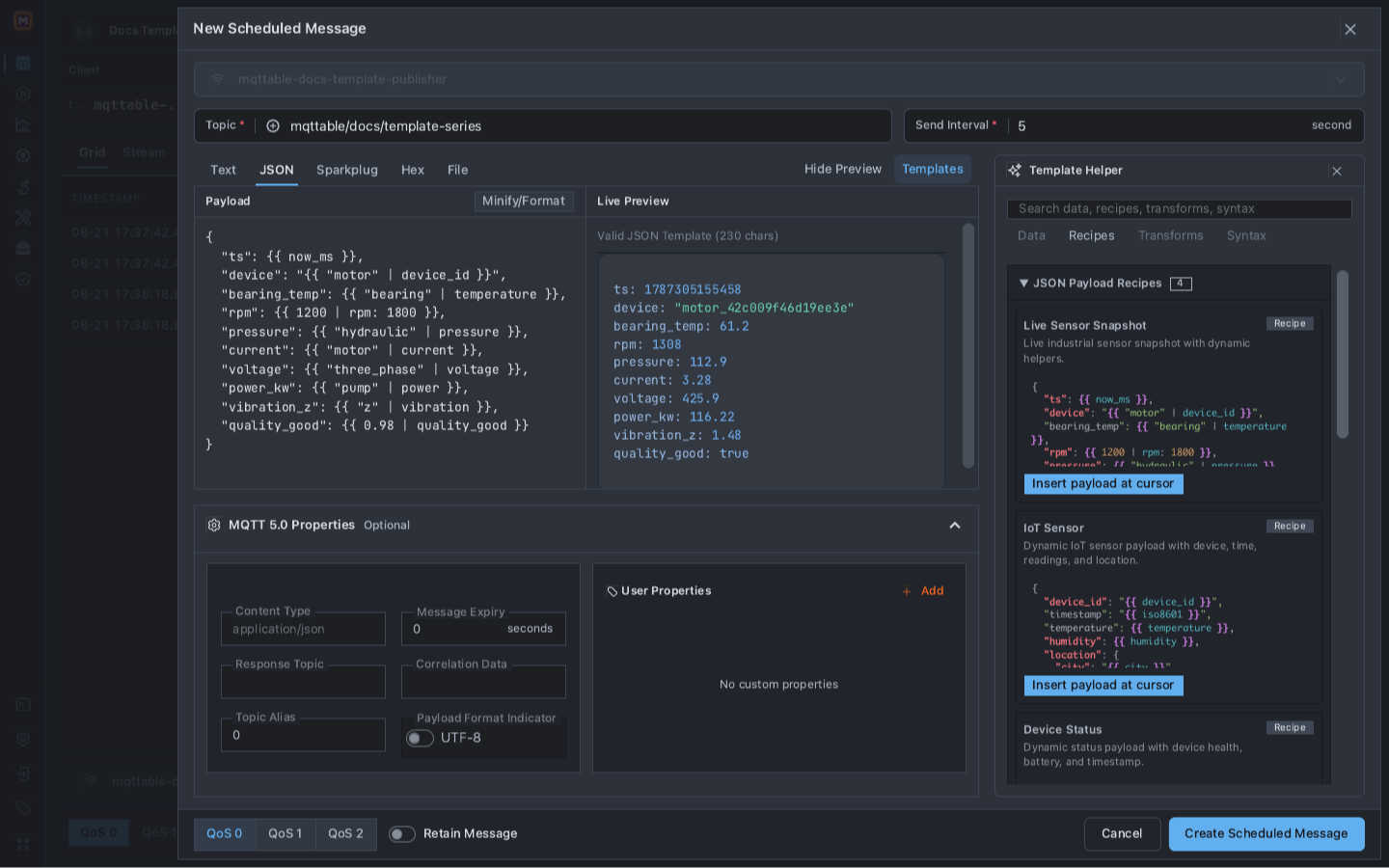This screenshot has width=1389, height=868.
Task: Open the Syntax tab in Template Helper
Action: click(1246, 236)
